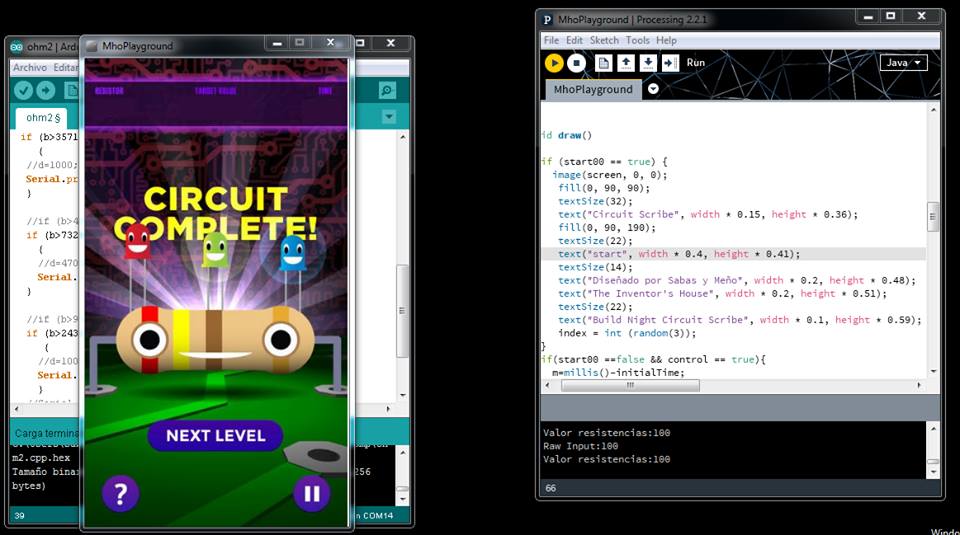Click 'Raw Input:100' in the console
Image resolution: width=960 pixels, height=535 pixels.
pos(580,446)
